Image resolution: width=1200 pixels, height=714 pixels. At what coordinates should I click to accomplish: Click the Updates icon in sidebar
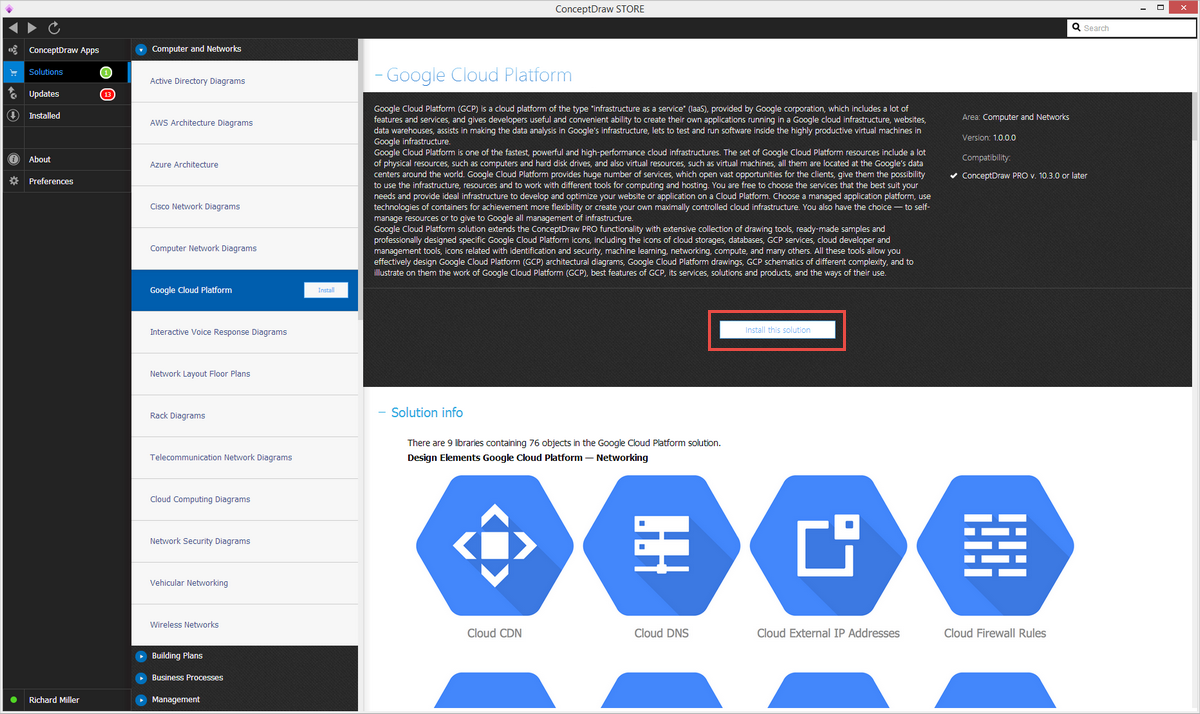tap(12, 94)
